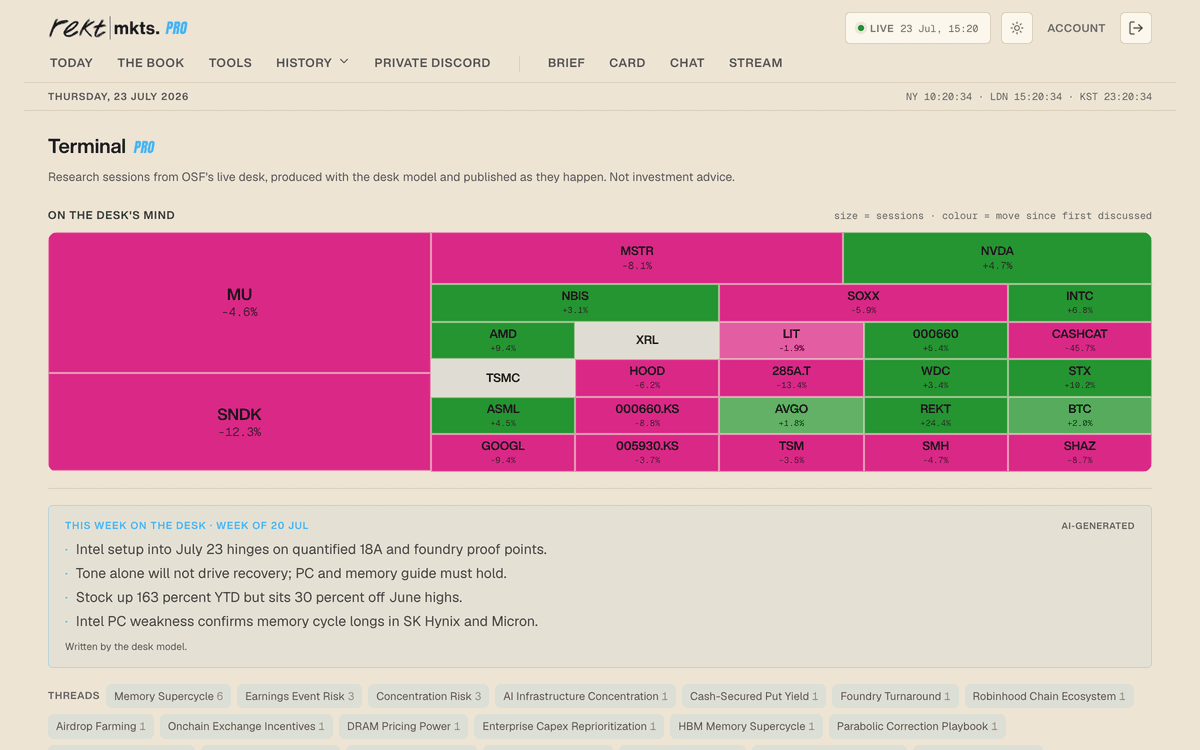Click the 285A.T heatmap cell

(791, 378)
